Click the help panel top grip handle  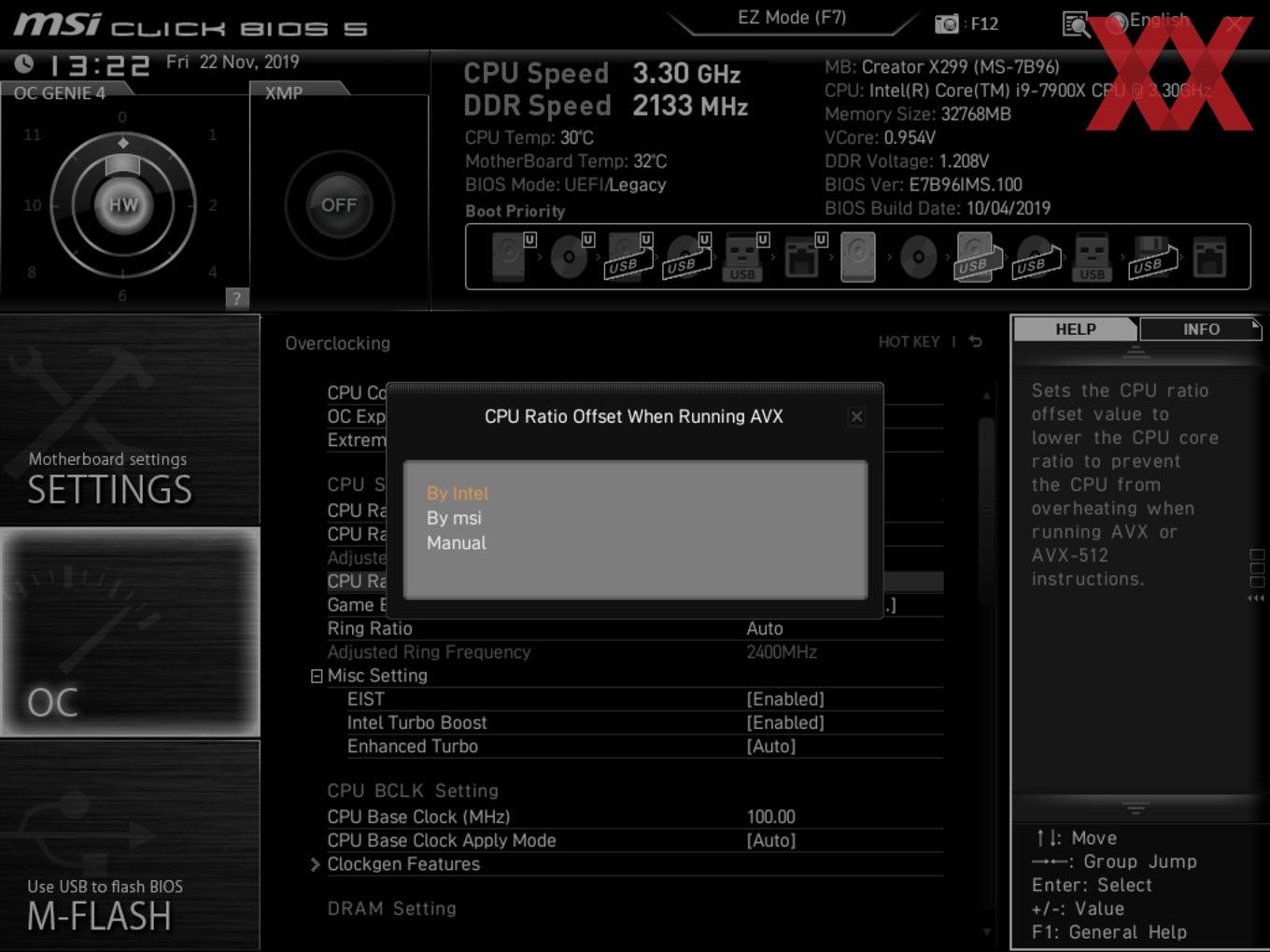(x=1136, y=352)
